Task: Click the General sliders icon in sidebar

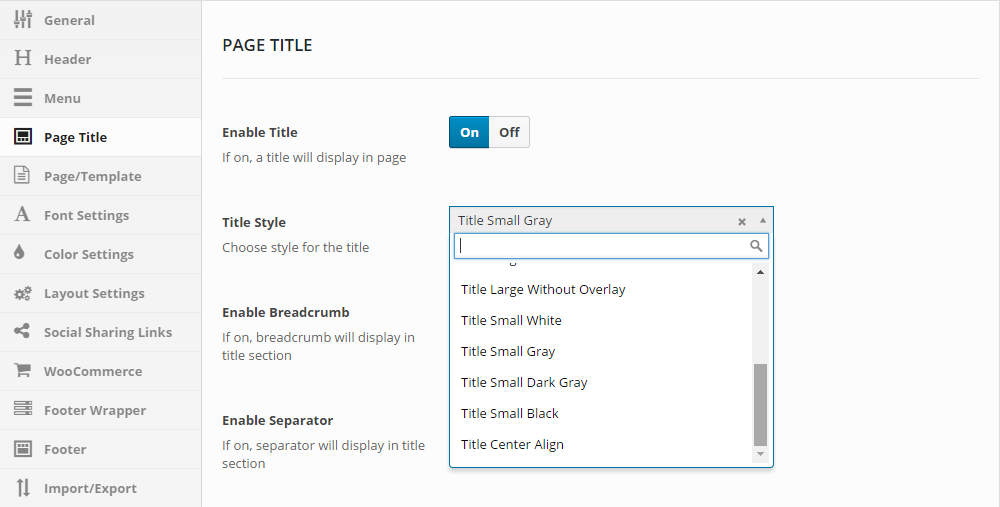Action: pyautogui.click(x=22, y=20)
